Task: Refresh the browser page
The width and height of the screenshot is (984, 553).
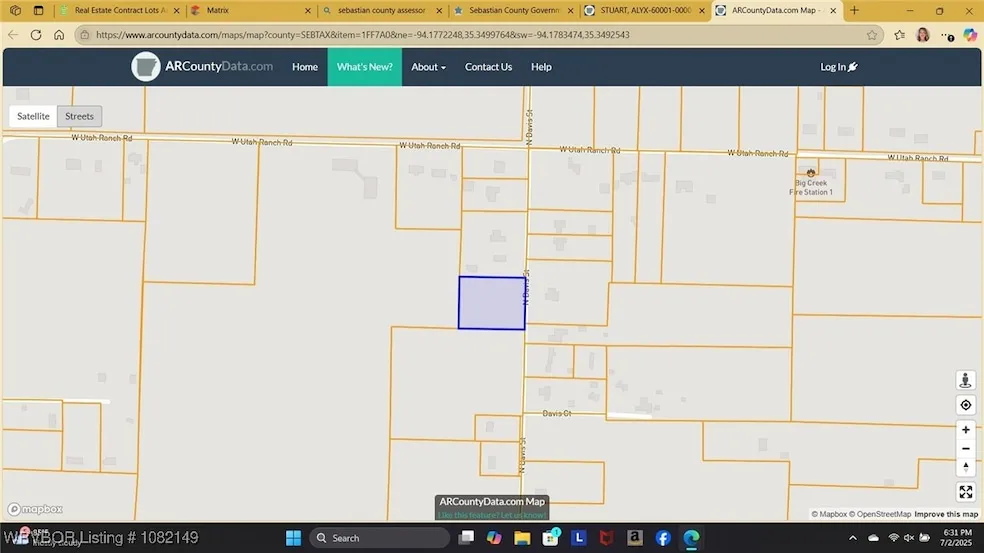Action: (36, 34)
